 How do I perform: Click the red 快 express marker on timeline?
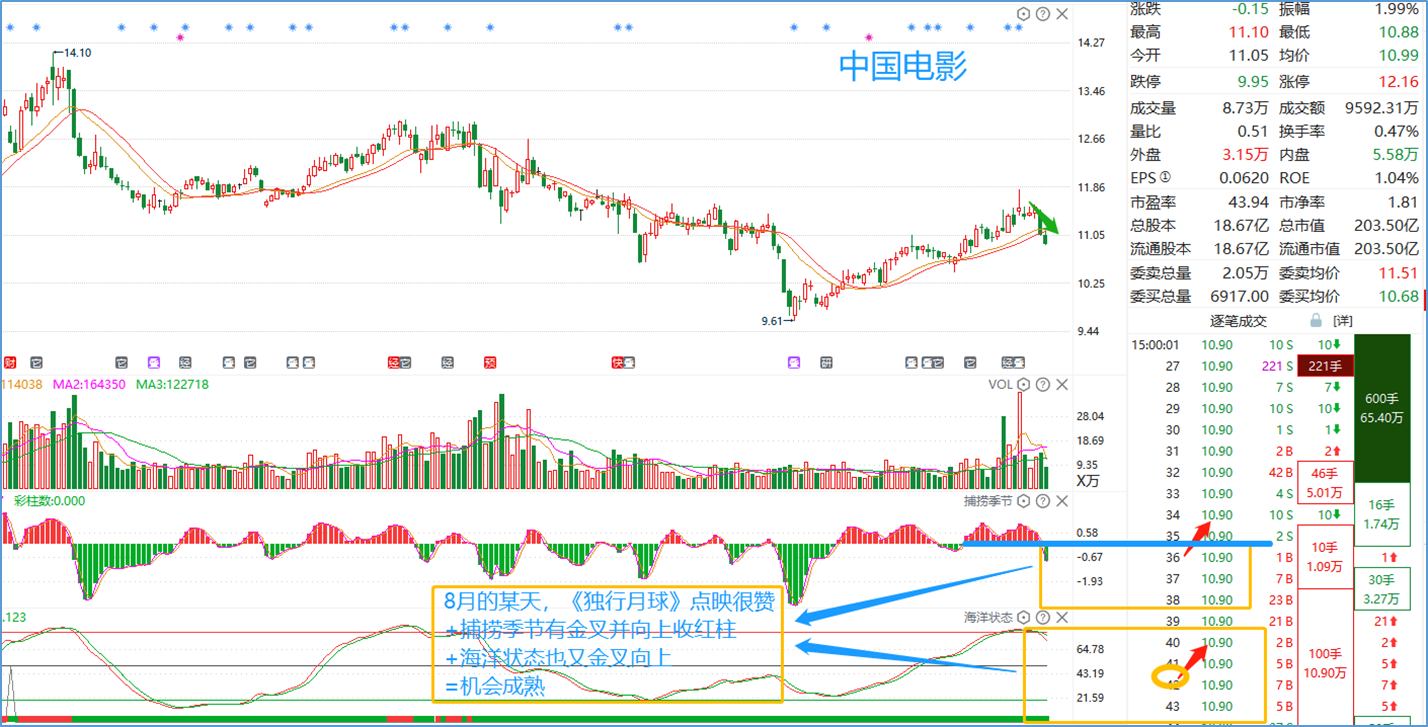point(617,362)
